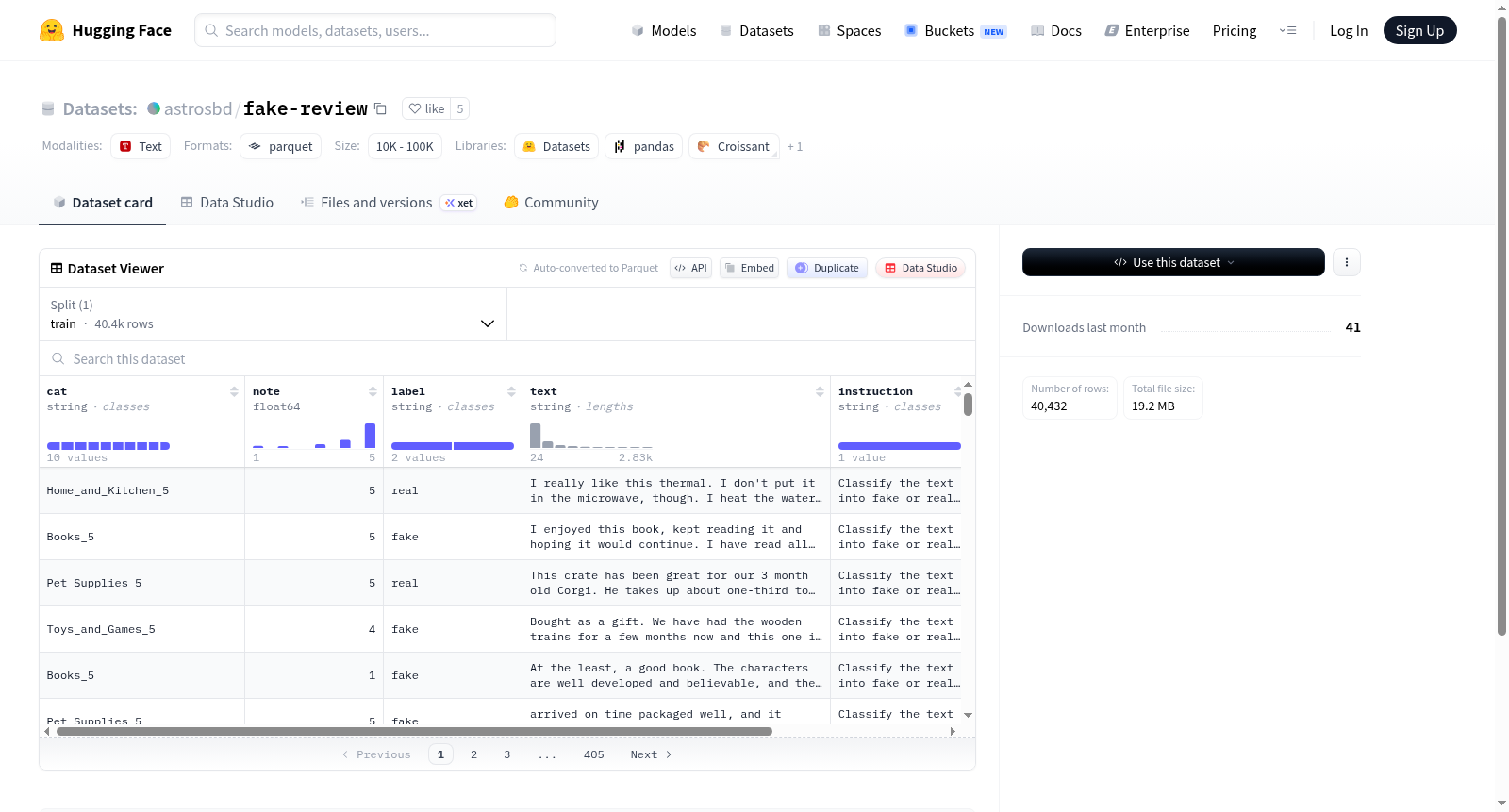Open the Community tab
The image size is (1509, 812).
point(551,202)
